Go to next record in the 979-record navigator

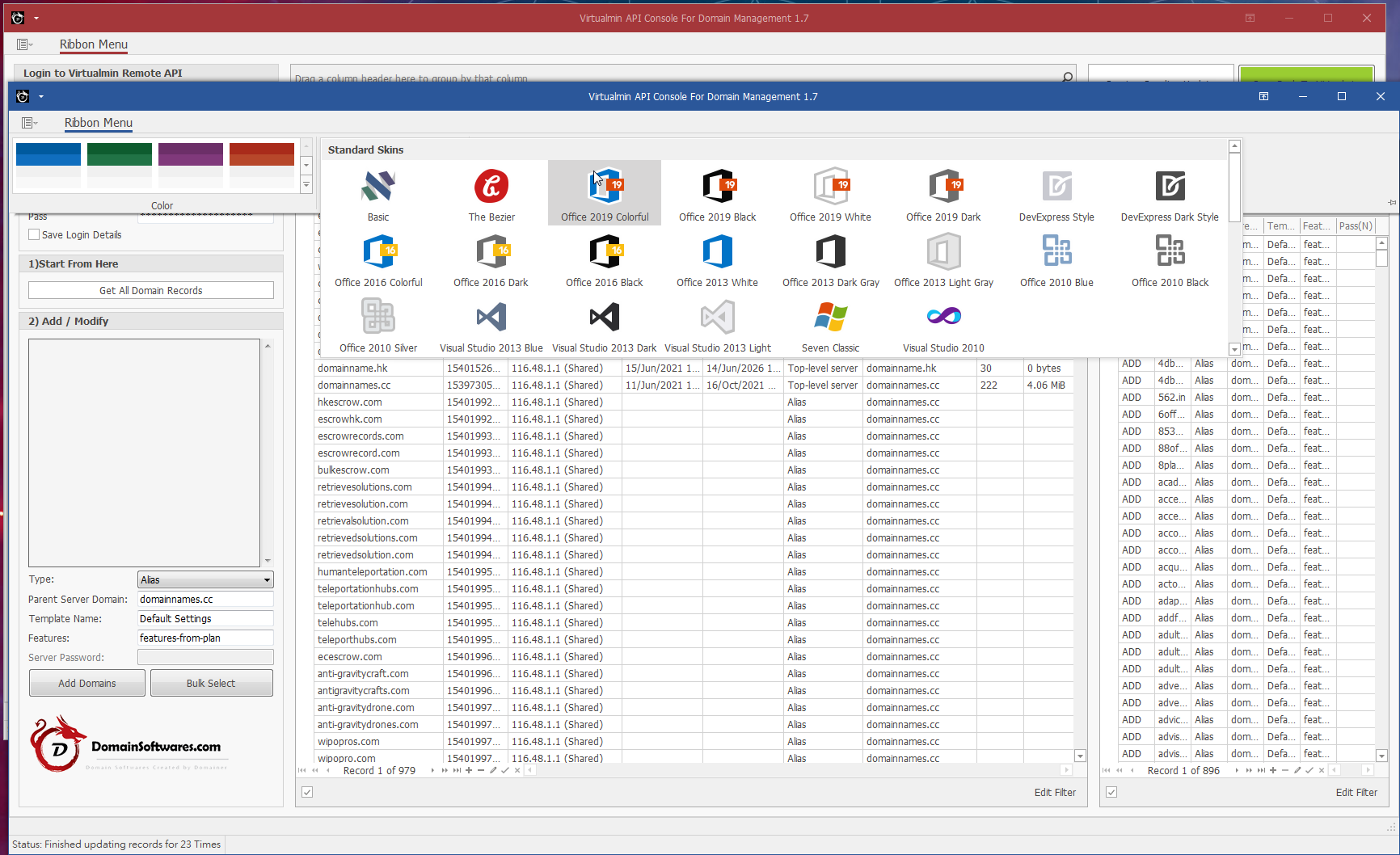click(432, 770)
